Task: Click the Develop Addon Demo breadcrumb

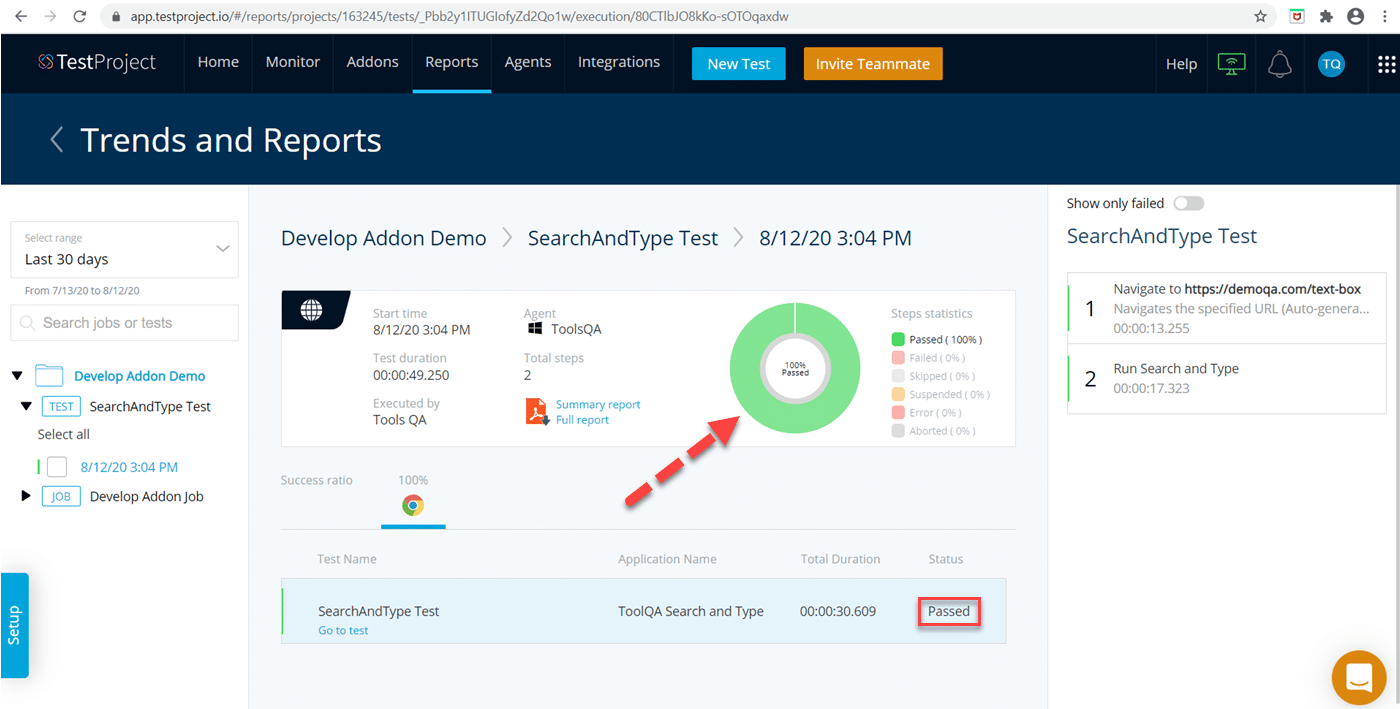Action: click(x=384, y=238)
